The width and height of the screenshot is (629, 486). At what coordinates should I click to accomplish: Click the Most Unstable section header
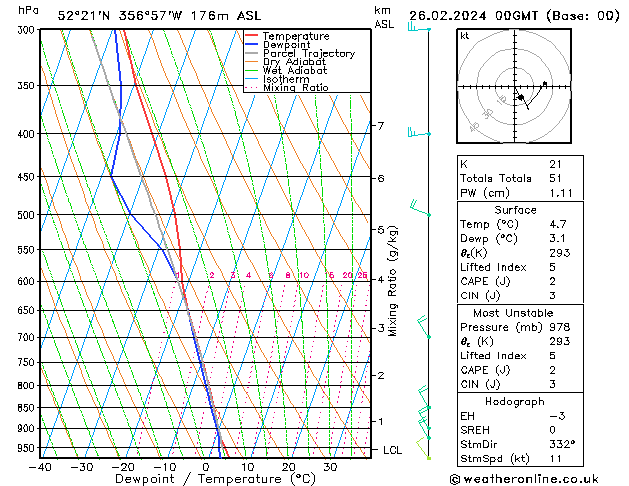coord(516,313)
